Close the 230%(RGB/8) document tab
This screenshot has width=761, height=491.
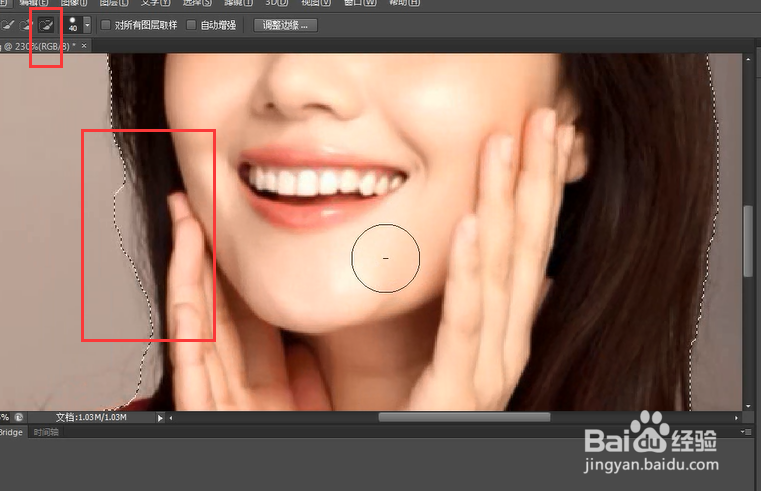84,46
